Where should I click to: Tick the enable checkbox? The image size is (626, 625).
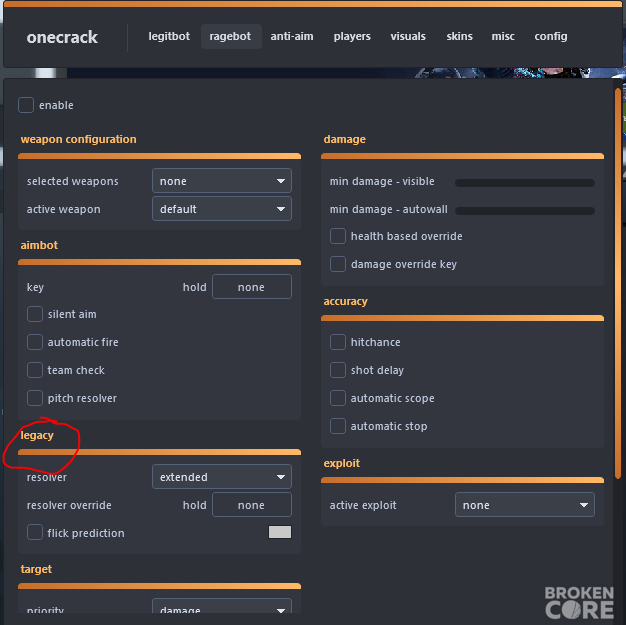tap(26, 105)
